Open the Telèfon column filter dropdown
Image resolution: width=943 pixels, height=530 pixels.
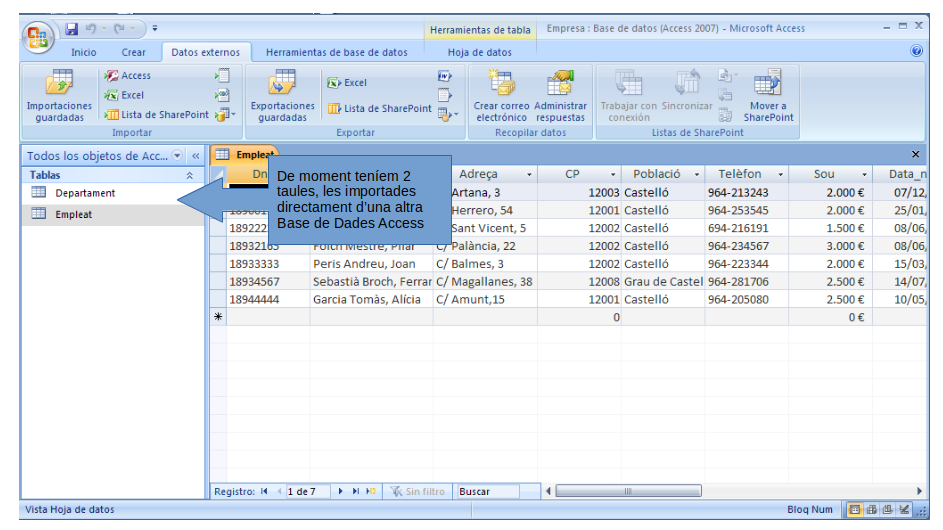coord(780,174)
